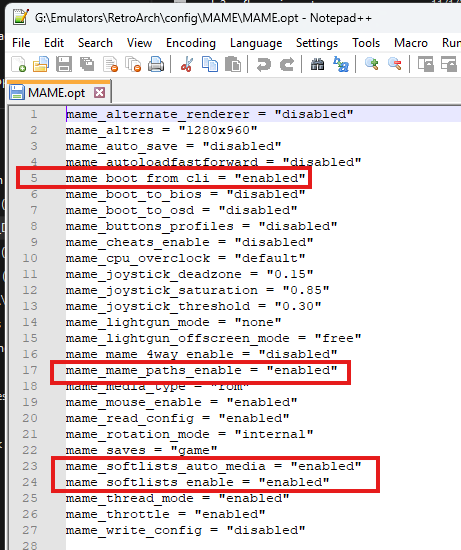The width and height of the screenshot is (461, 550).
Task: Click the mame_mame_4way_enable line
Action: click(x=201, y=354)
